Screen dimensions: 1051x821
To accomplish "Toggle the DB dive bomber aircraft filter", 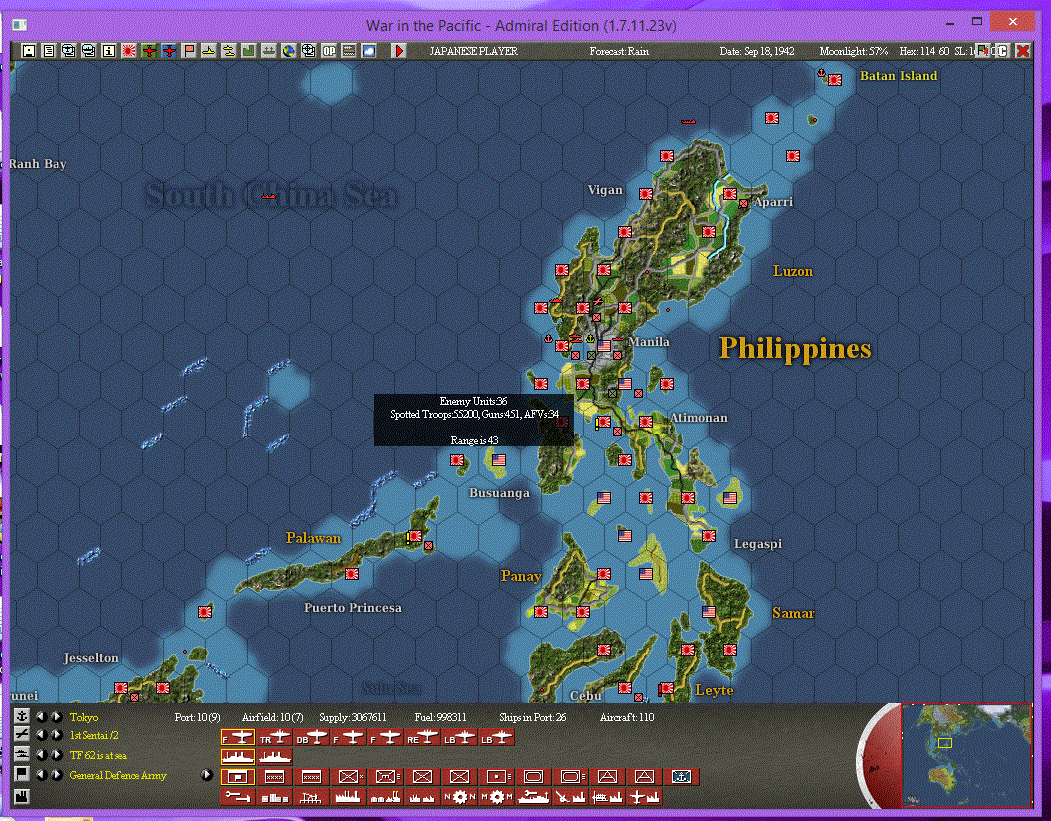I will tap(312, 738).
